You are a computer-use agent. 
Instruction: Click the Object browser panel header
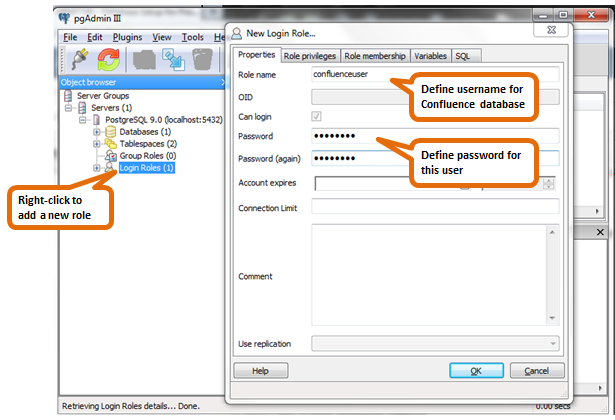(x=142, y=82)
